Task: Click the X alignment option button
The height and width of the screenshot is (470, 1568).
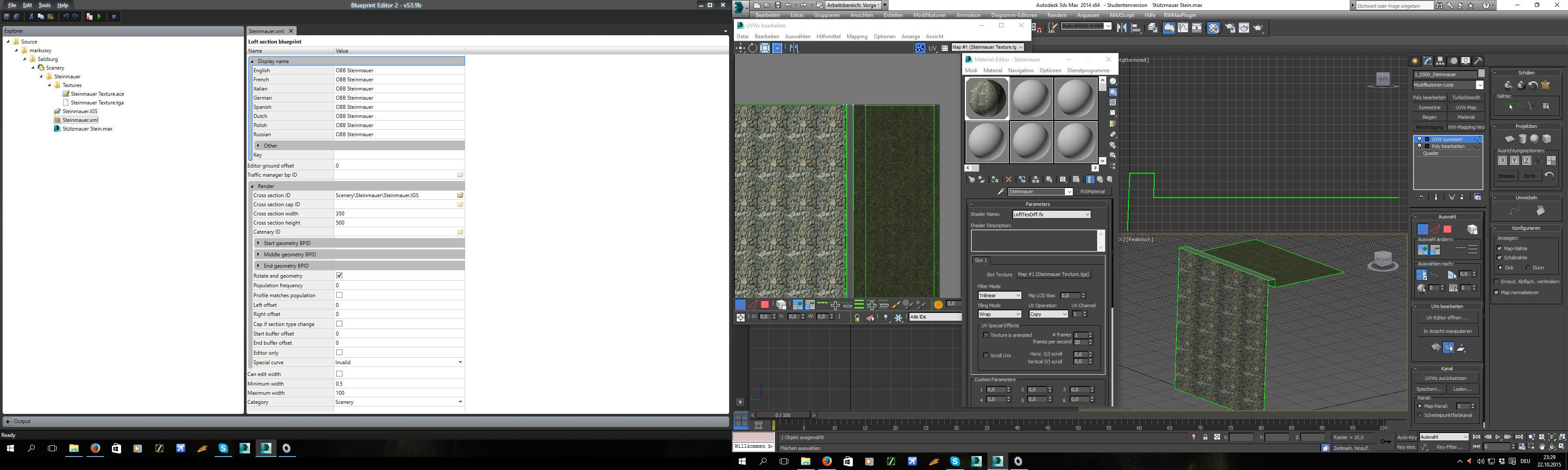Action: (x=1502, y=161)
